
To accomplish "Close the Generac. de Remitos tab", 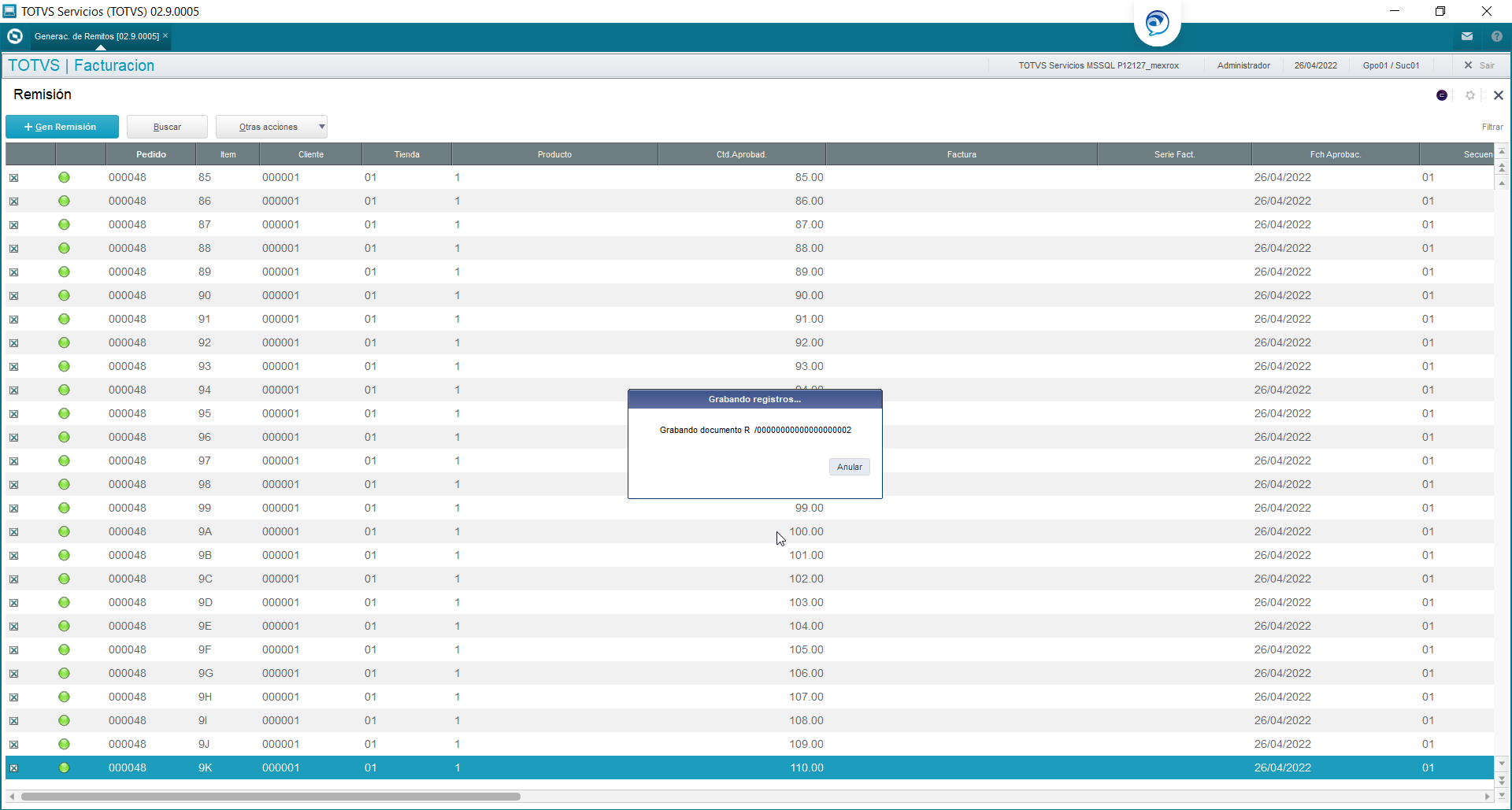I will [165, 35].
